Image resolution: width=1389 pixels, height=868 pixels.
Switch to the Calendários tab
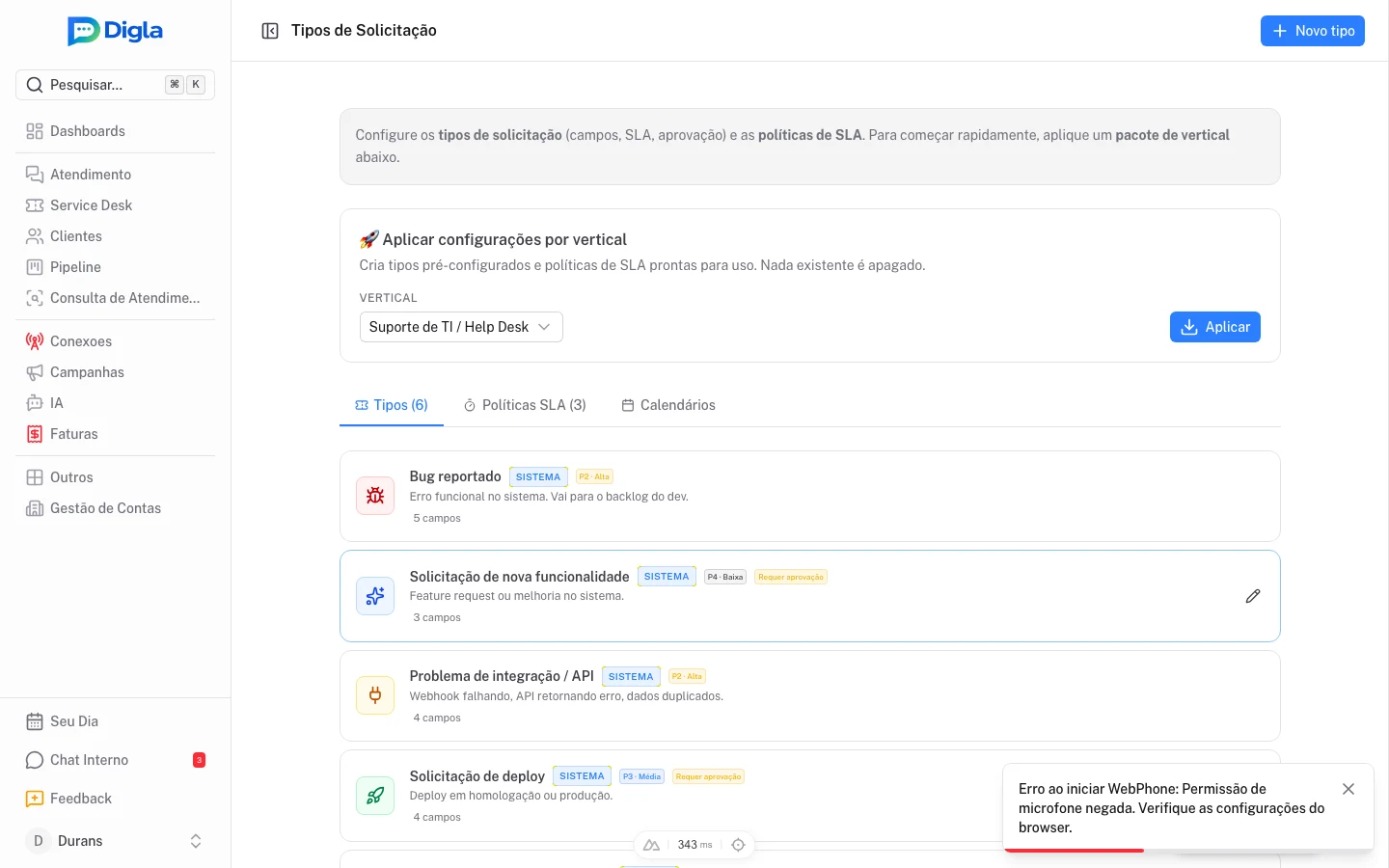(x=668, y=405)
